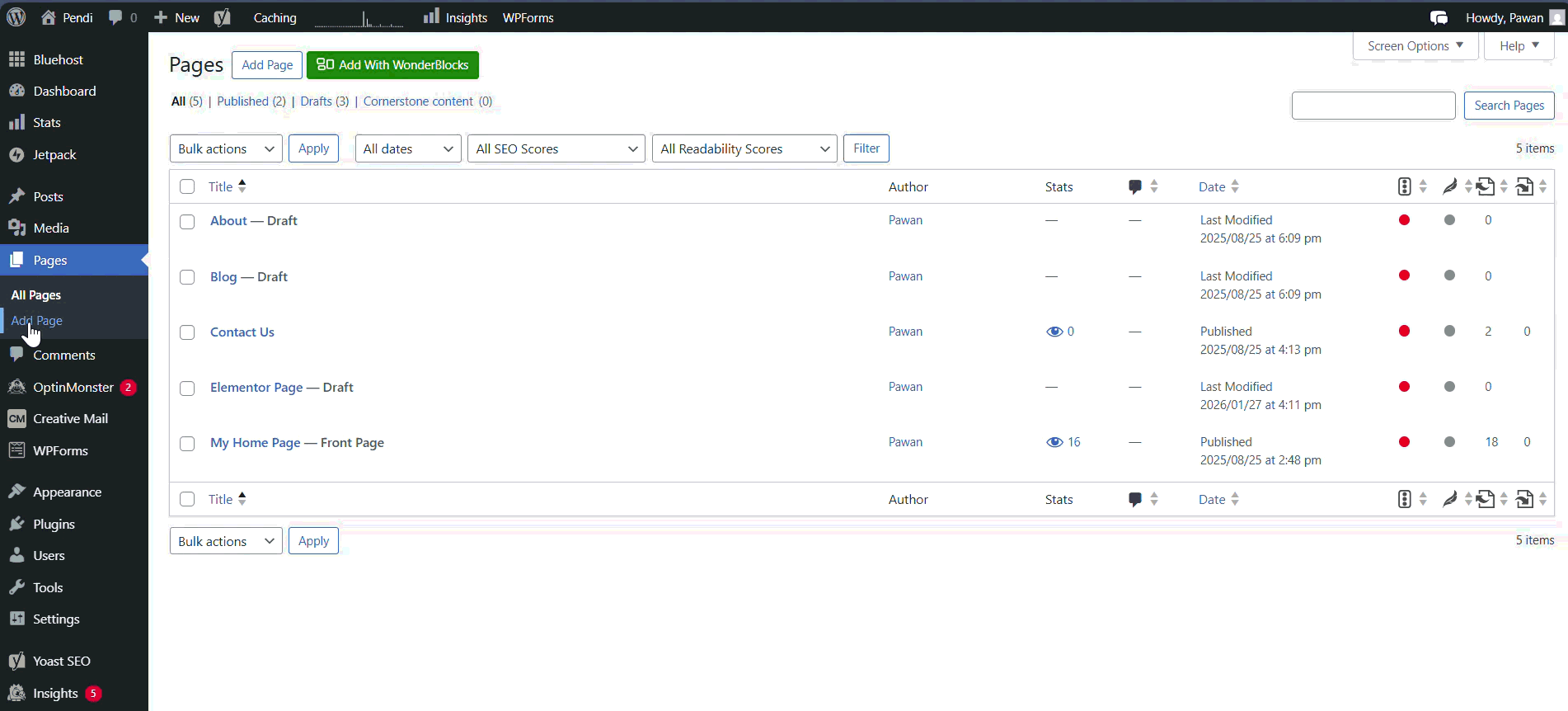The height and width of the screenshot is (711, 1568).
Task: Toggle the select-all checkbox in table header
Action: tap(187, 186)
